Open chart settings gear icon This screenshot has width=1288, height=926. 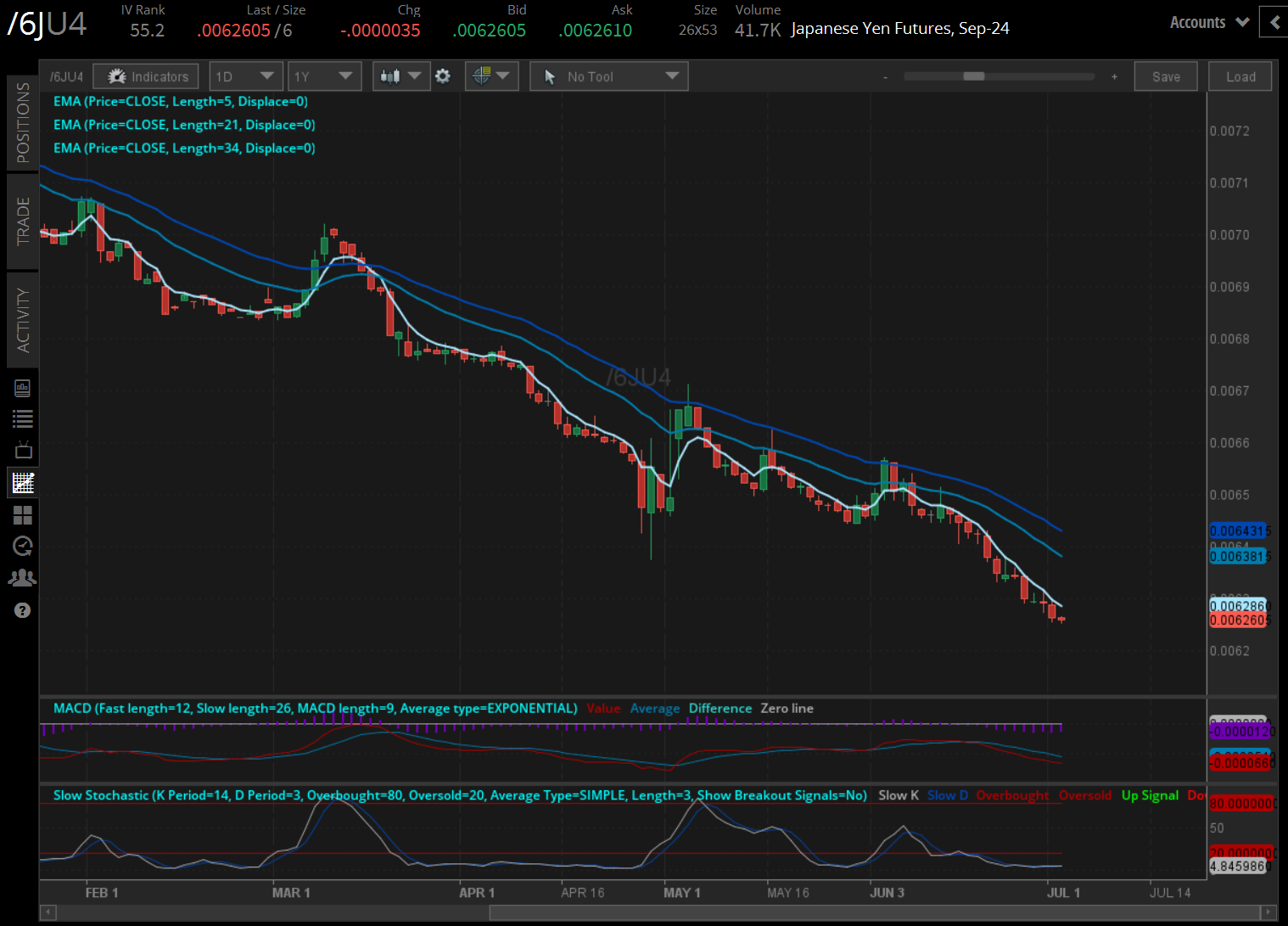coord(443,76)
